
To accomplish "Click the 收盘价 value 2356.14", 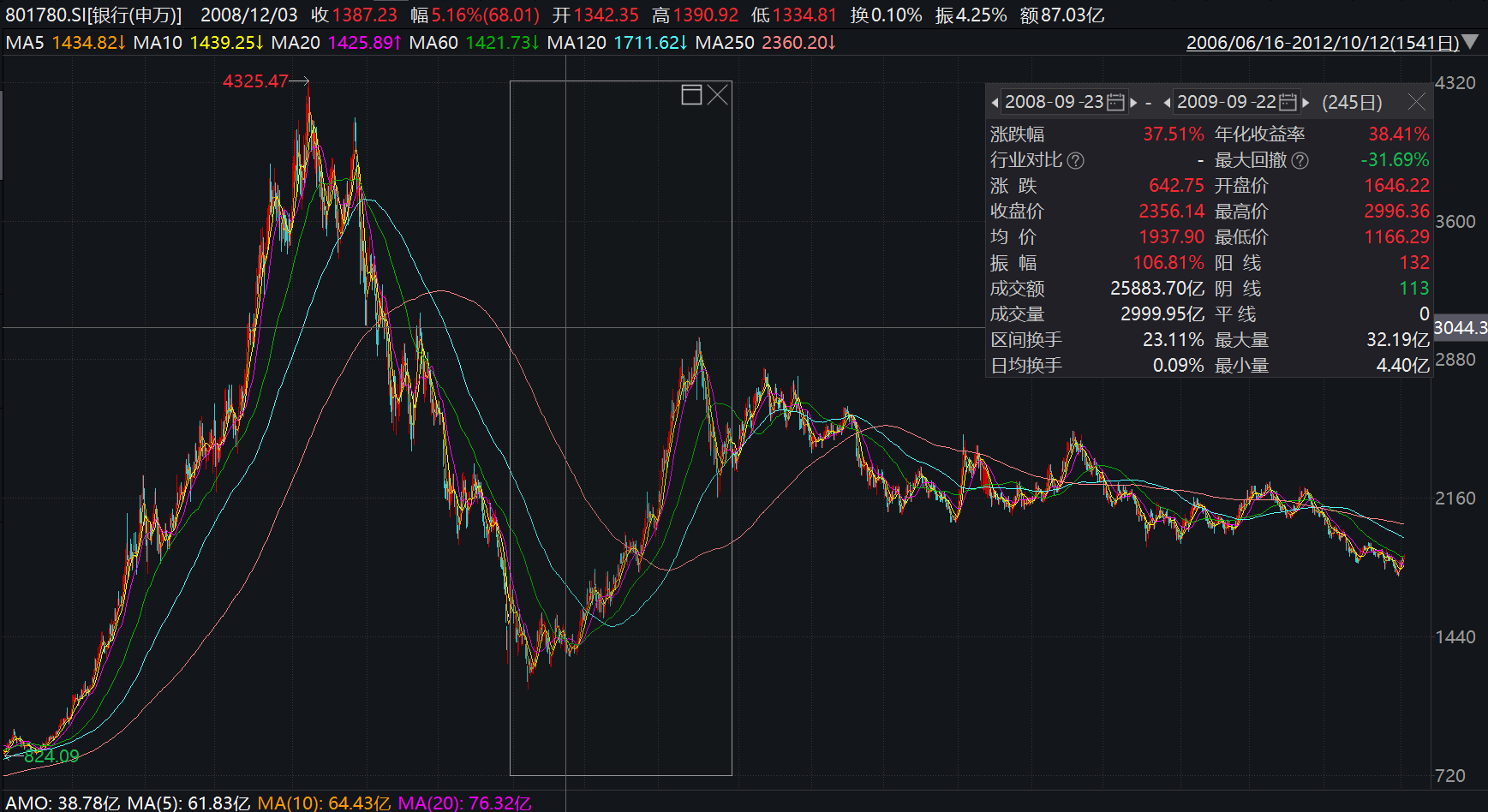I will click(1172, 212).
